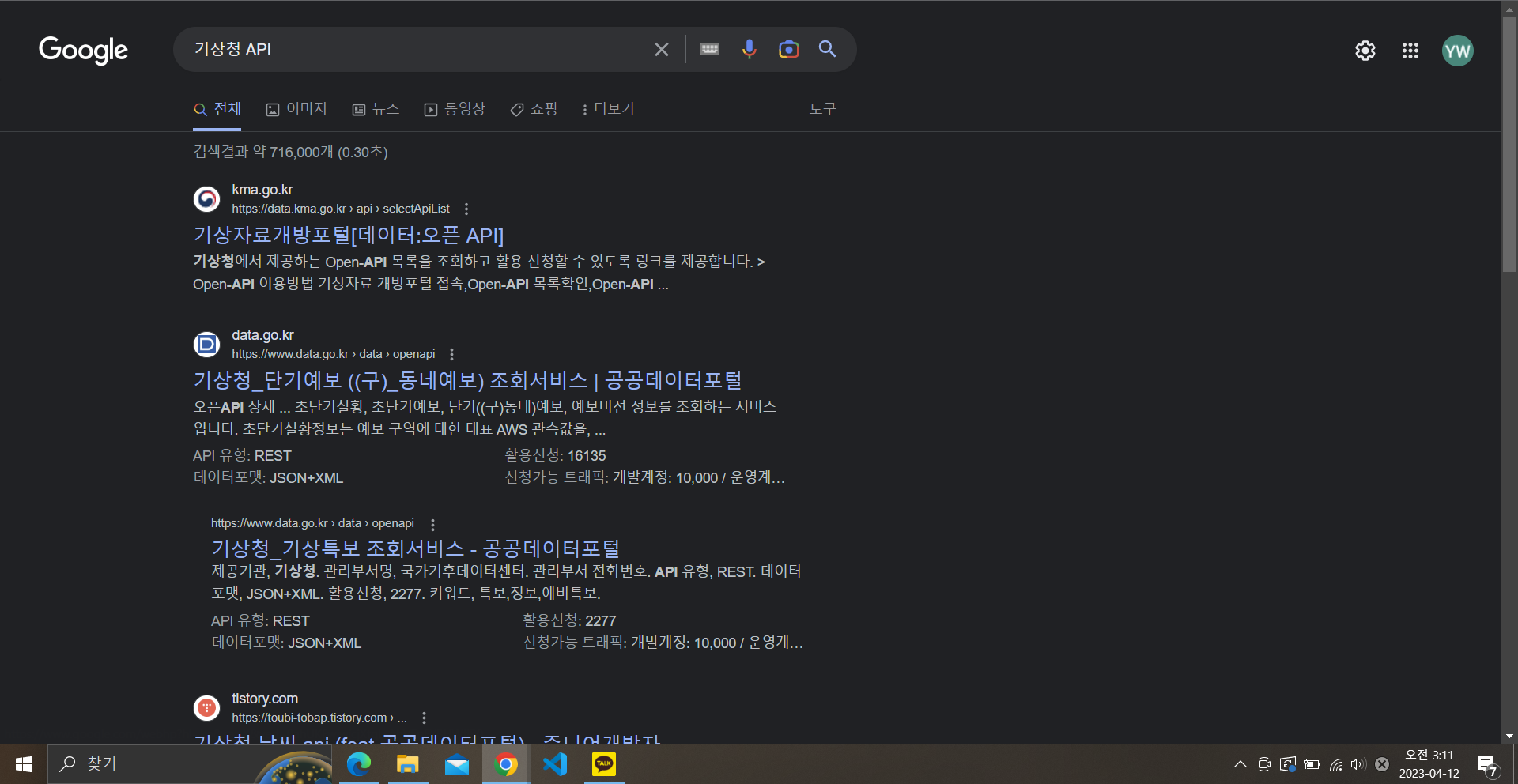The width and height of the screenshot is (1518, 784).
Task: Open options menu for kma.go.kr result
Action: 466,209
